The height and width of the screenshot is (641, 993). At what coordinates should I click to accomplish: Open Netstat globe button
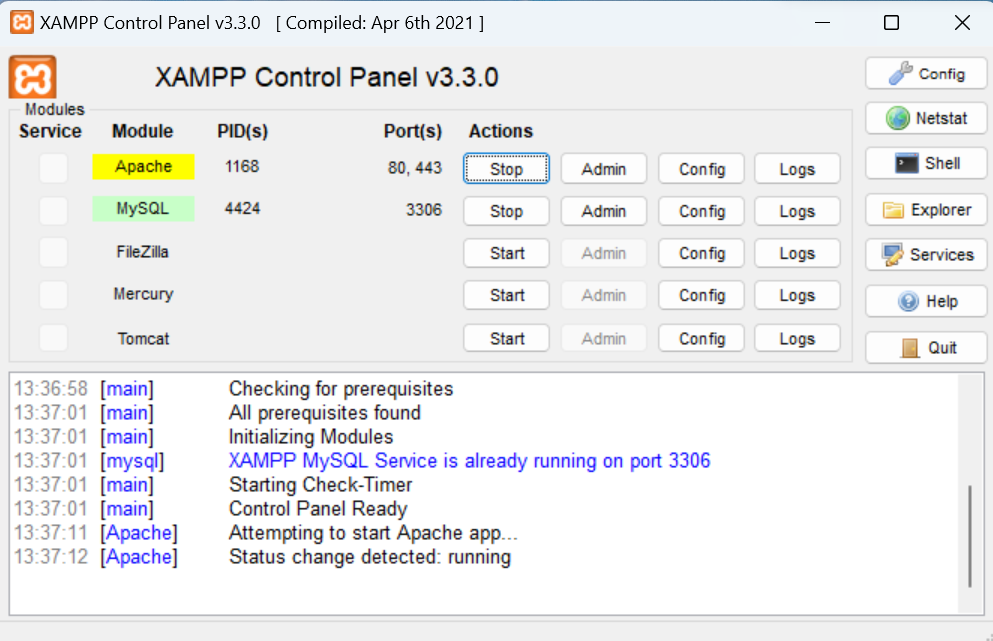click(x=926, y=118)
